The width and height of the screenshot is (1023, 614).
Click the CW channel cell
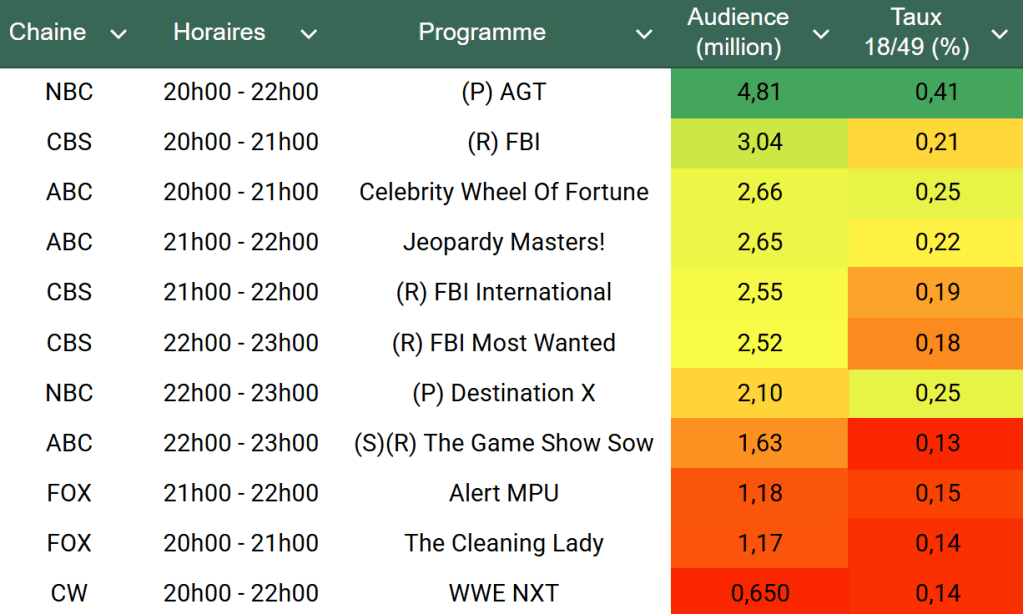(x=69, y=593)
